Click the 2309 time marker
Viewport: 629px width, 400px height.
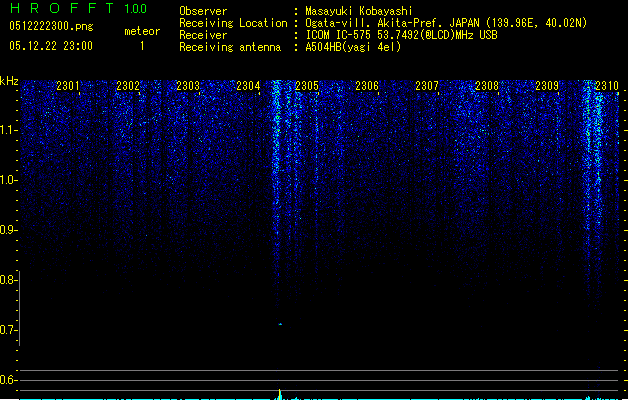[547, 86]
